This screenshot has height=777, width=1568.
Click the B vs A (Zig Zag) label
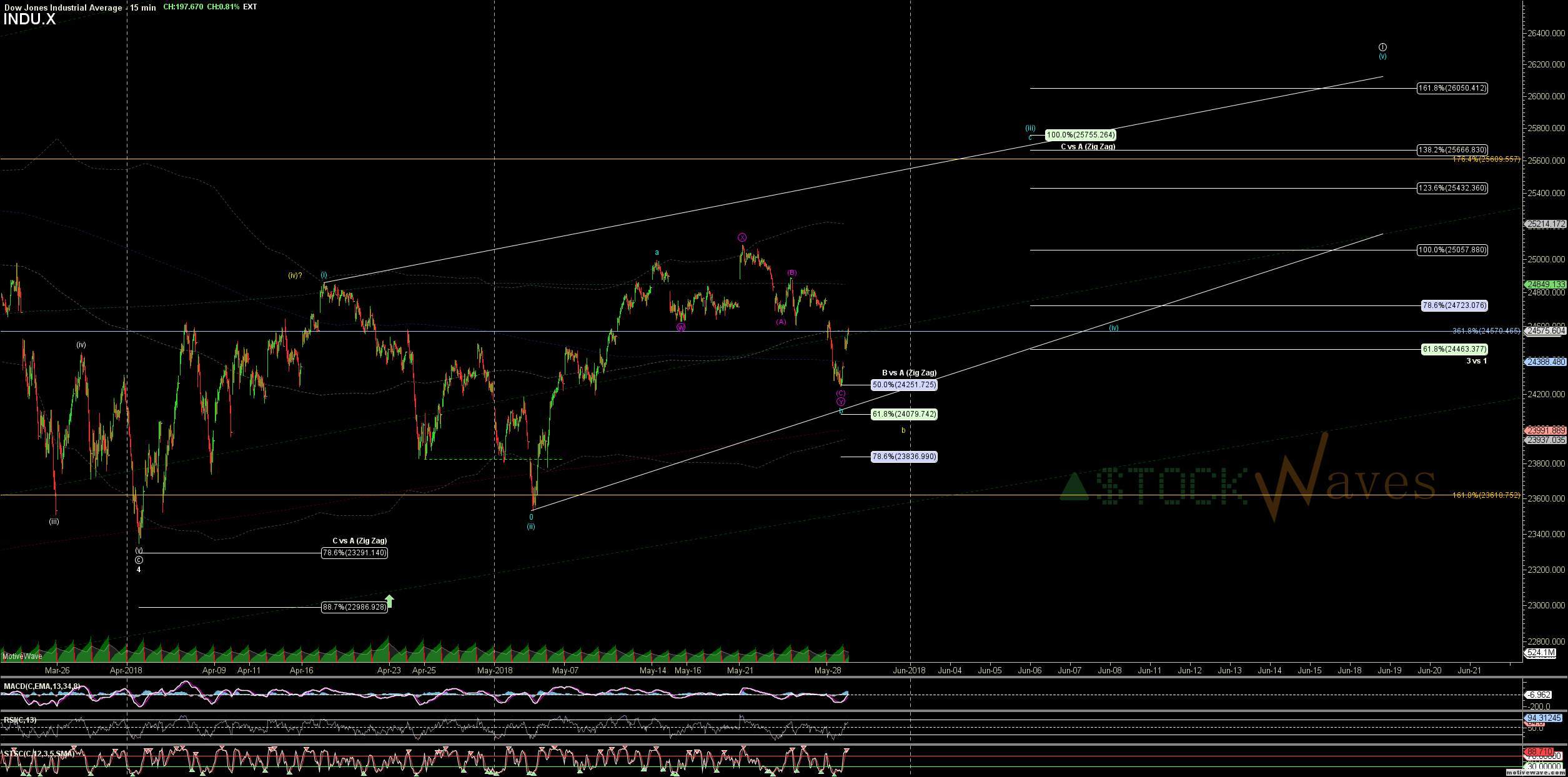click(x=909, y=373)
